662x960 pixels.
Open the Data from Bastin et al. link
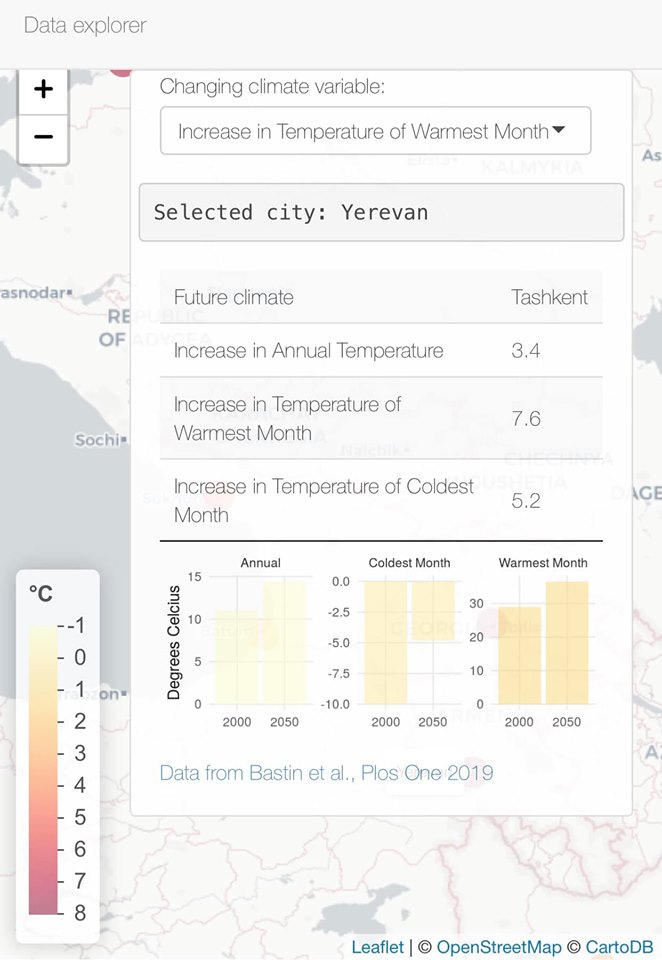click(326, 772)
